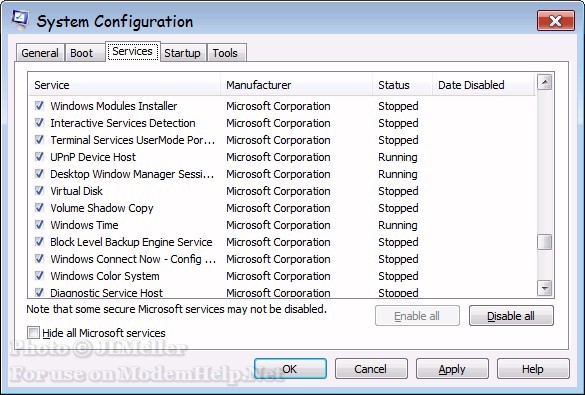Click the Disable all button
585x395 pixels.
coord(511,316)
